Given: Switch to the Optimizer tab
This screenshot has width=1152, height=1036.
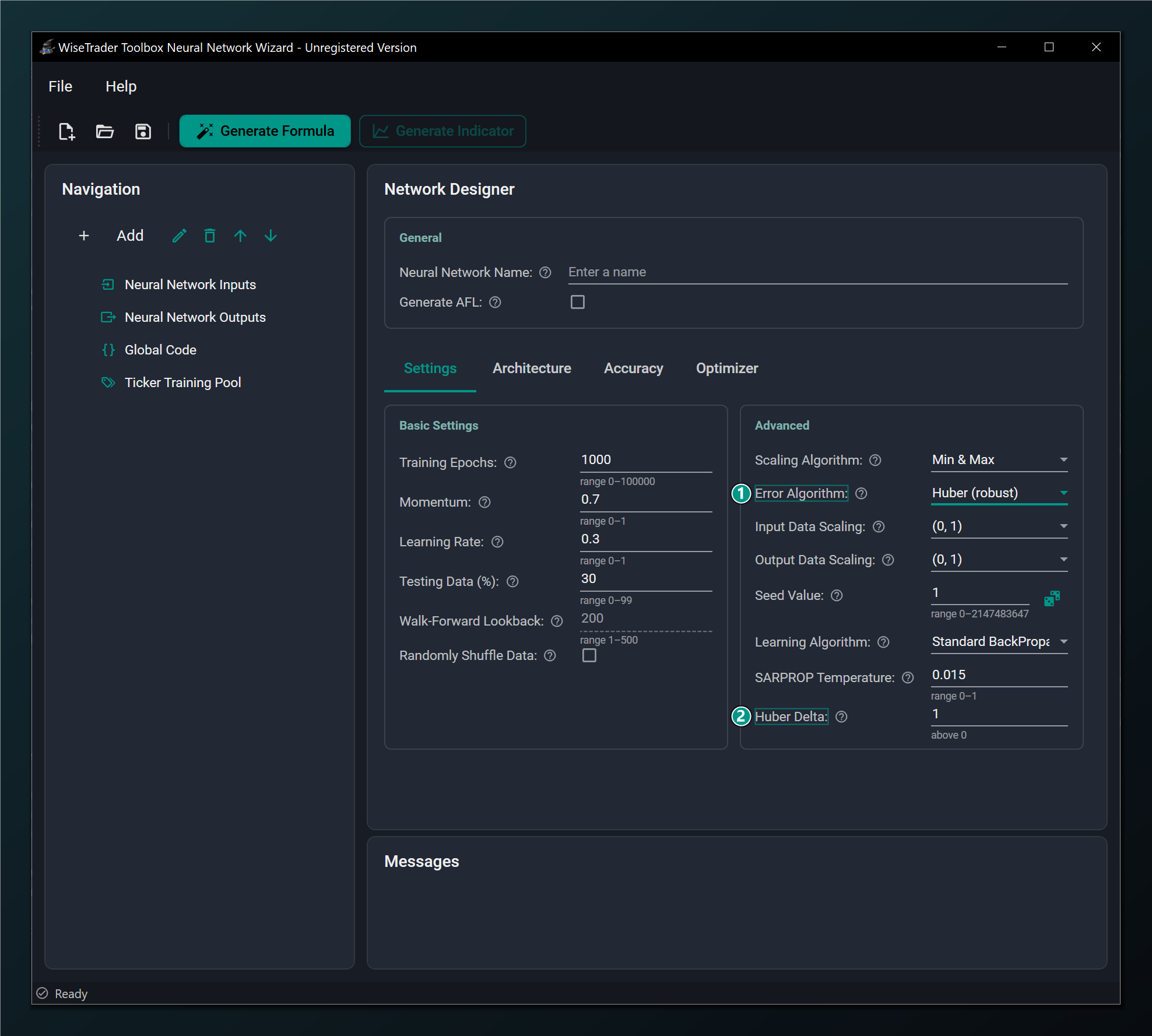Looking at the screenshot, I should coord(727,368).
